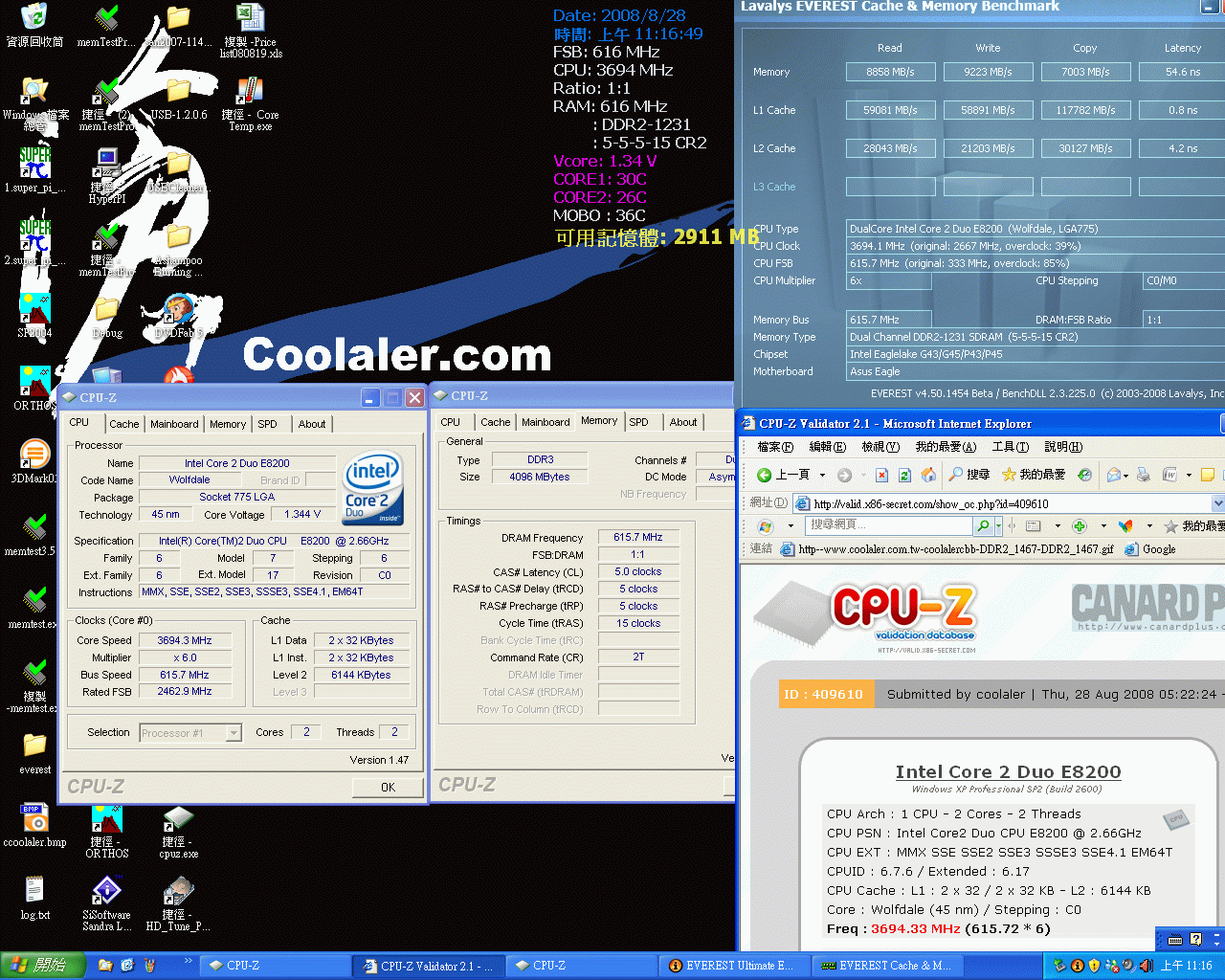Click 搜尋網頁 search input in web toolbar
The height and width of the screenshot is (980, 1225).
pyautogui.click(x=889, y=525)
